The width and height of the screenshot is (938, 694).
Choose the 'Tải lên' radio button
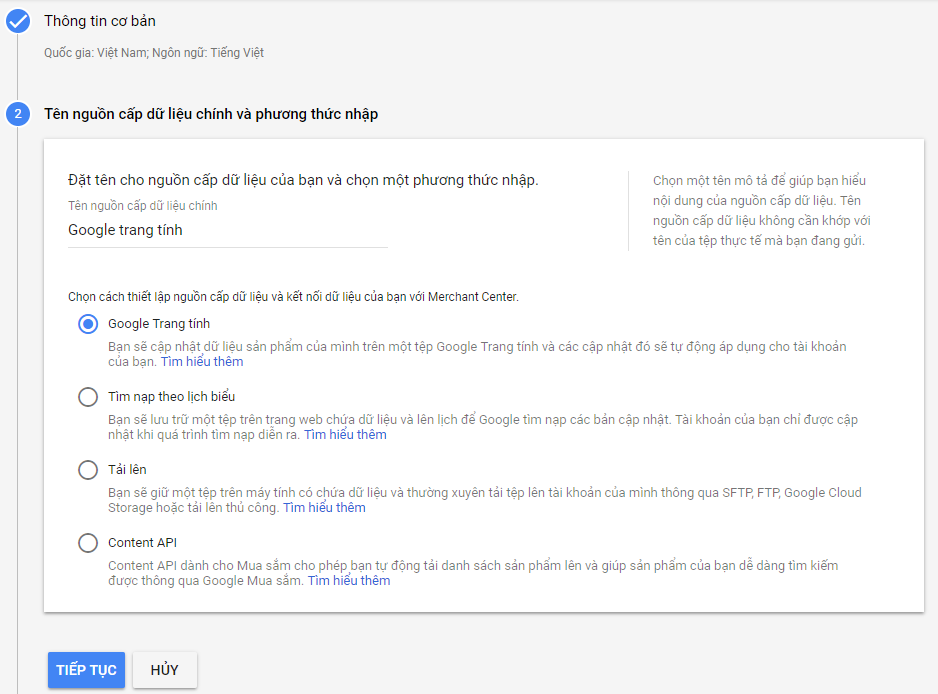pyautogui.click(x=88, y=470)
